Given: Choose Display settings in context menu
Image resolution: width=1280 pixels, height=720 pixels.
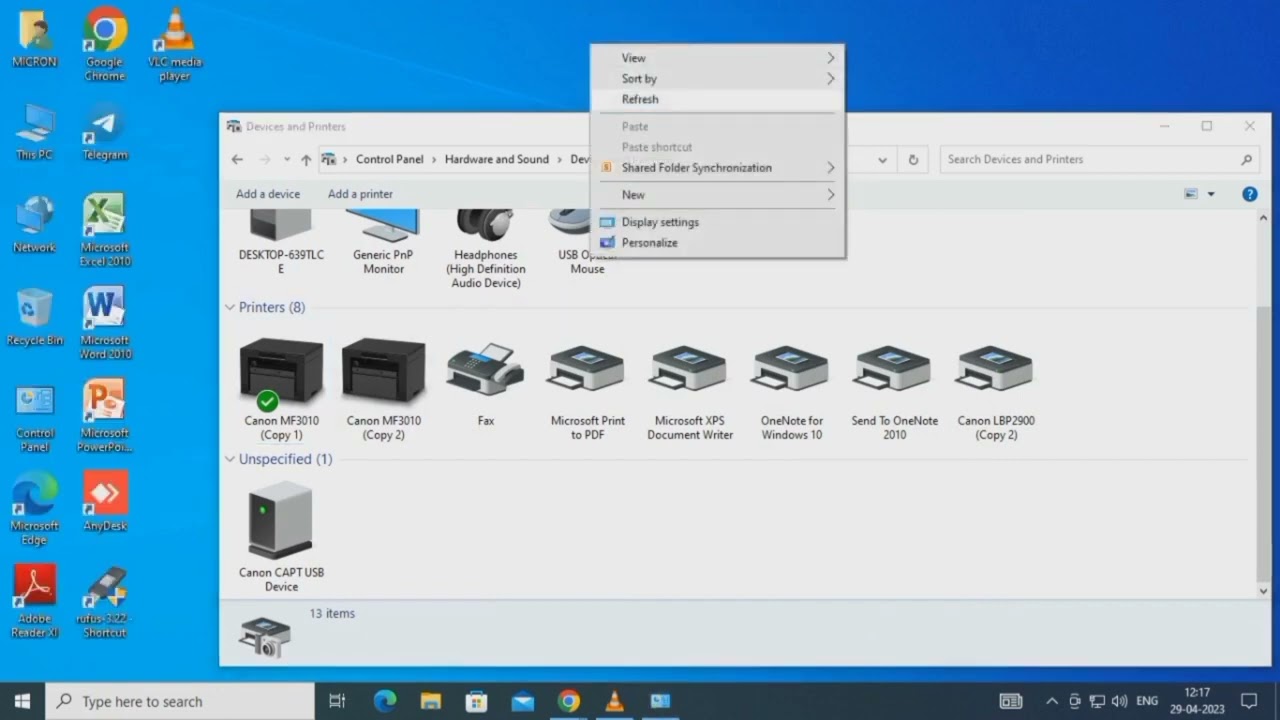Looking at the screenshot, I should click(717, 222).
